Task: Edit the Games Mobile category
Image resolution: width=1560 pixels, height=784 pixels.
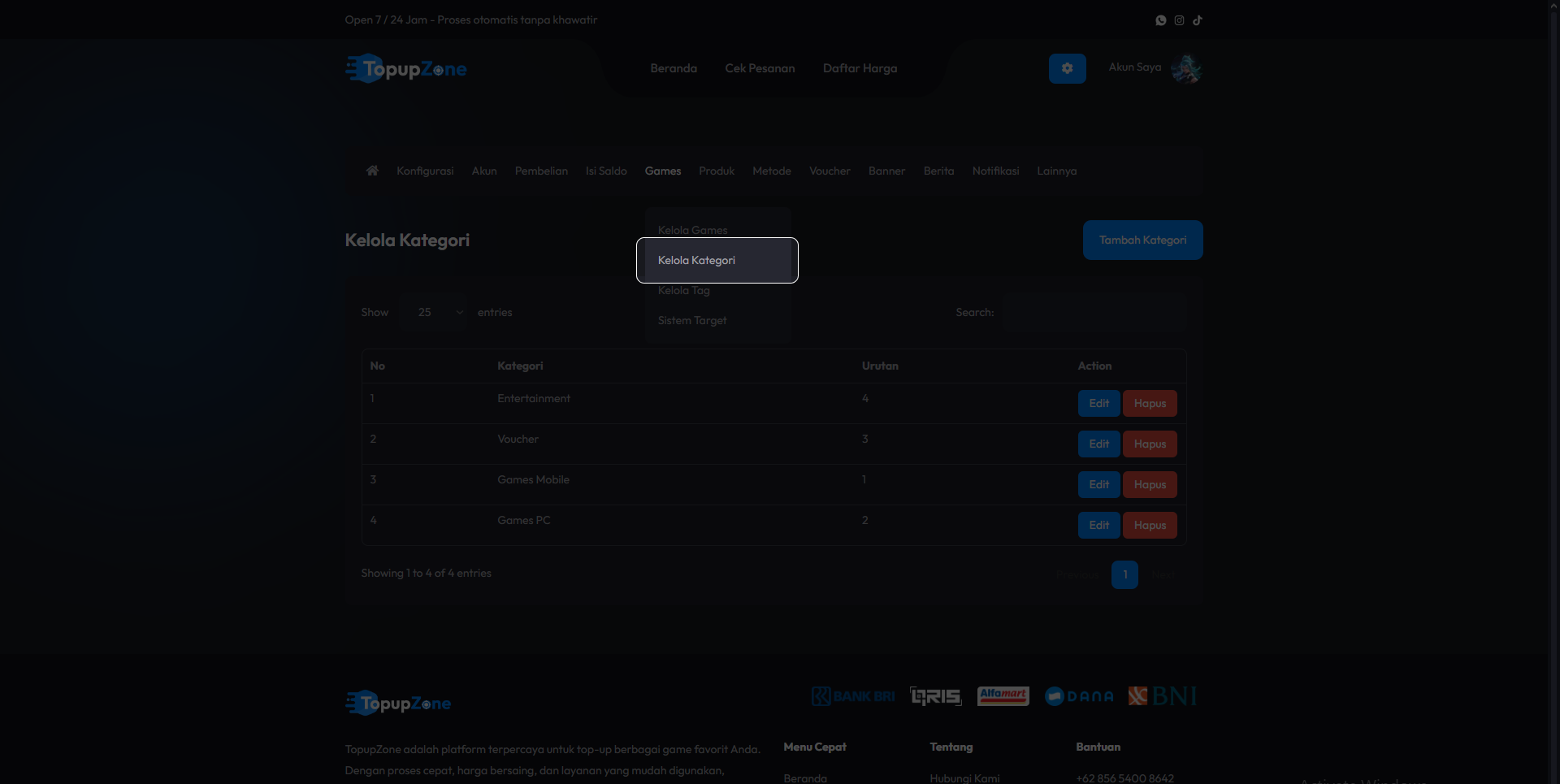Action: coord(1098,484)
